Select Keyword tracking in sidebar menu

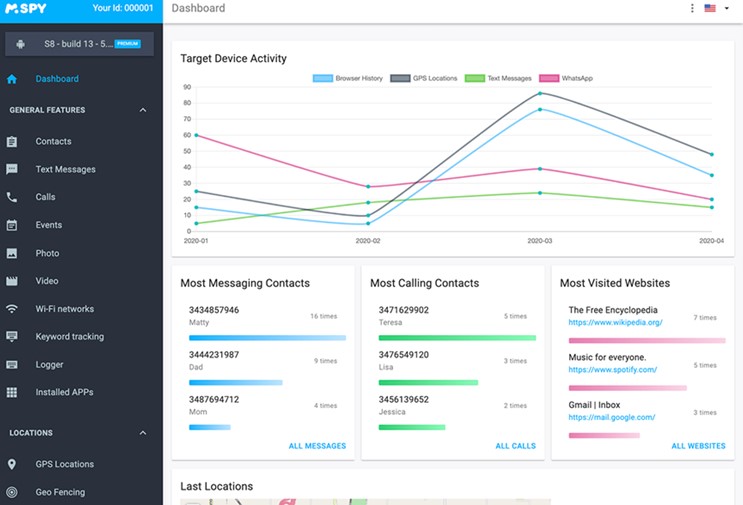69,337
